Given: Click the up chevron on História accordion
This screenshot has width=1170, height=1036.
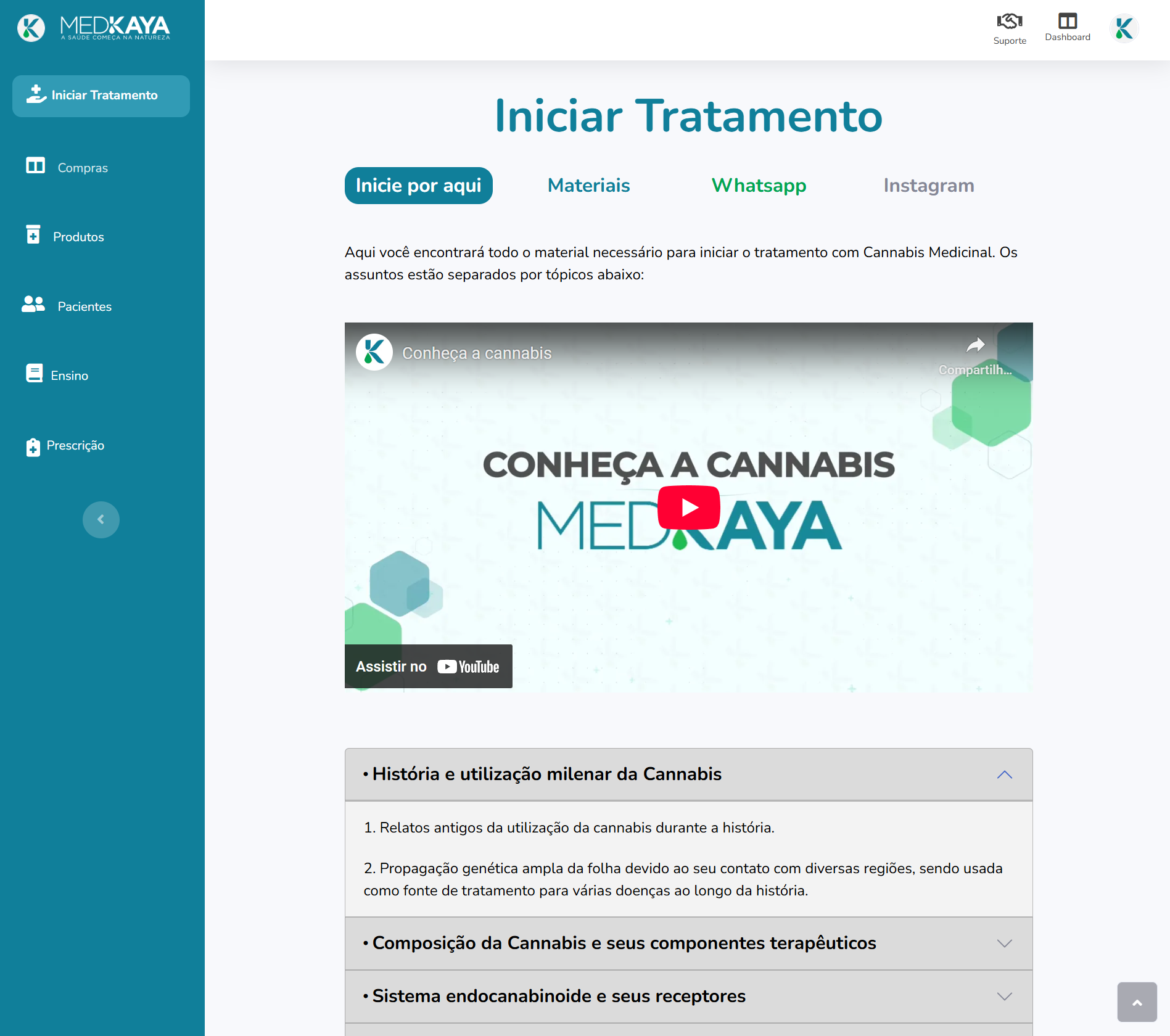Looking at the screenshot, I should click(1005, 775).
